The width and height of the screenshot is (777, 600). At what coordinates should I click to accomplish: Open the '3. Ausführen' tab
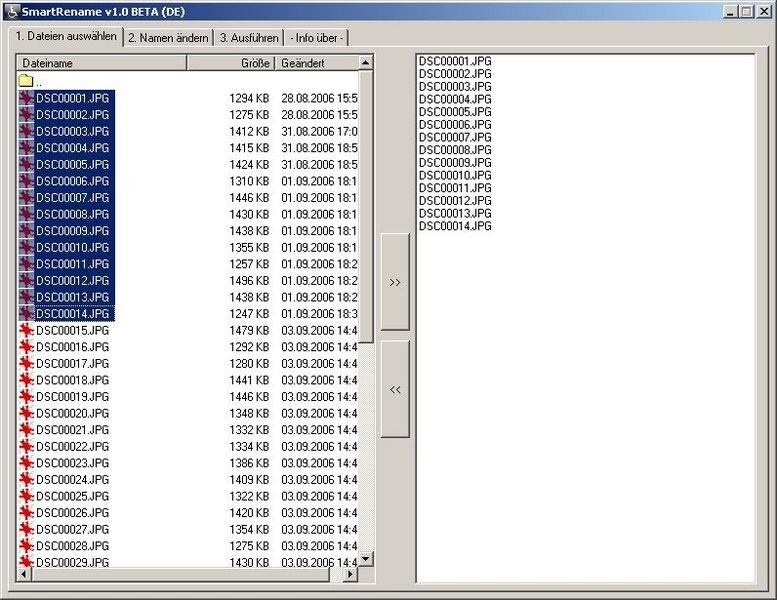(249, 38)
